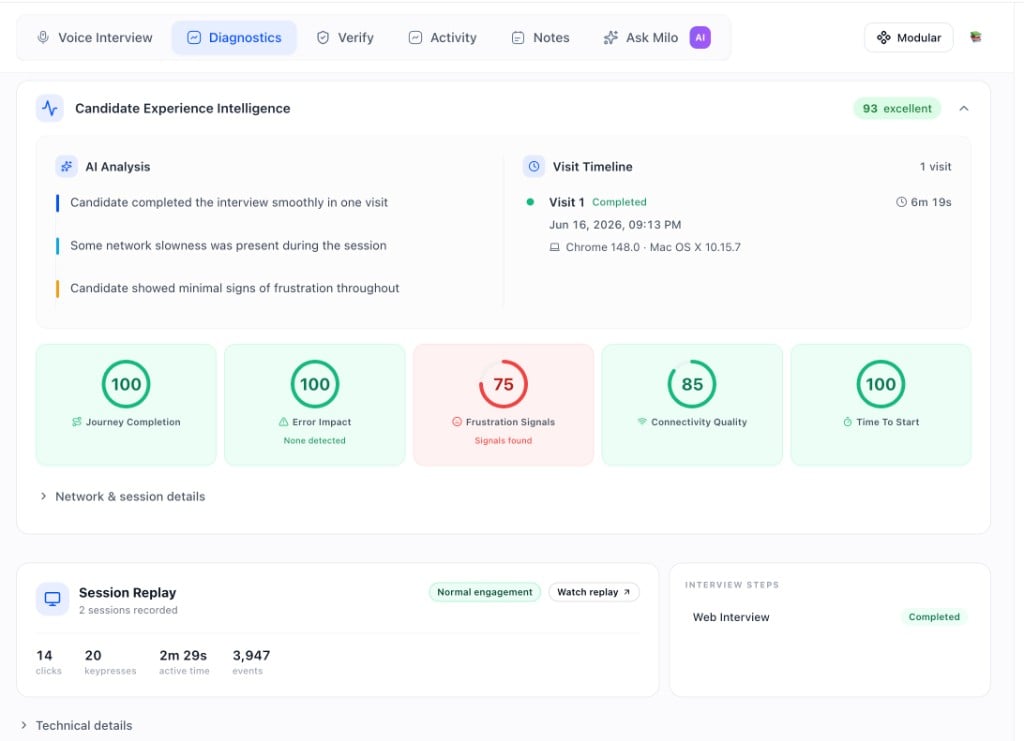The height and width of the screenshot is (741, 1024).
Task: Click the laptop icon beside Chrome 148.0
Action: tap(554, 247)
